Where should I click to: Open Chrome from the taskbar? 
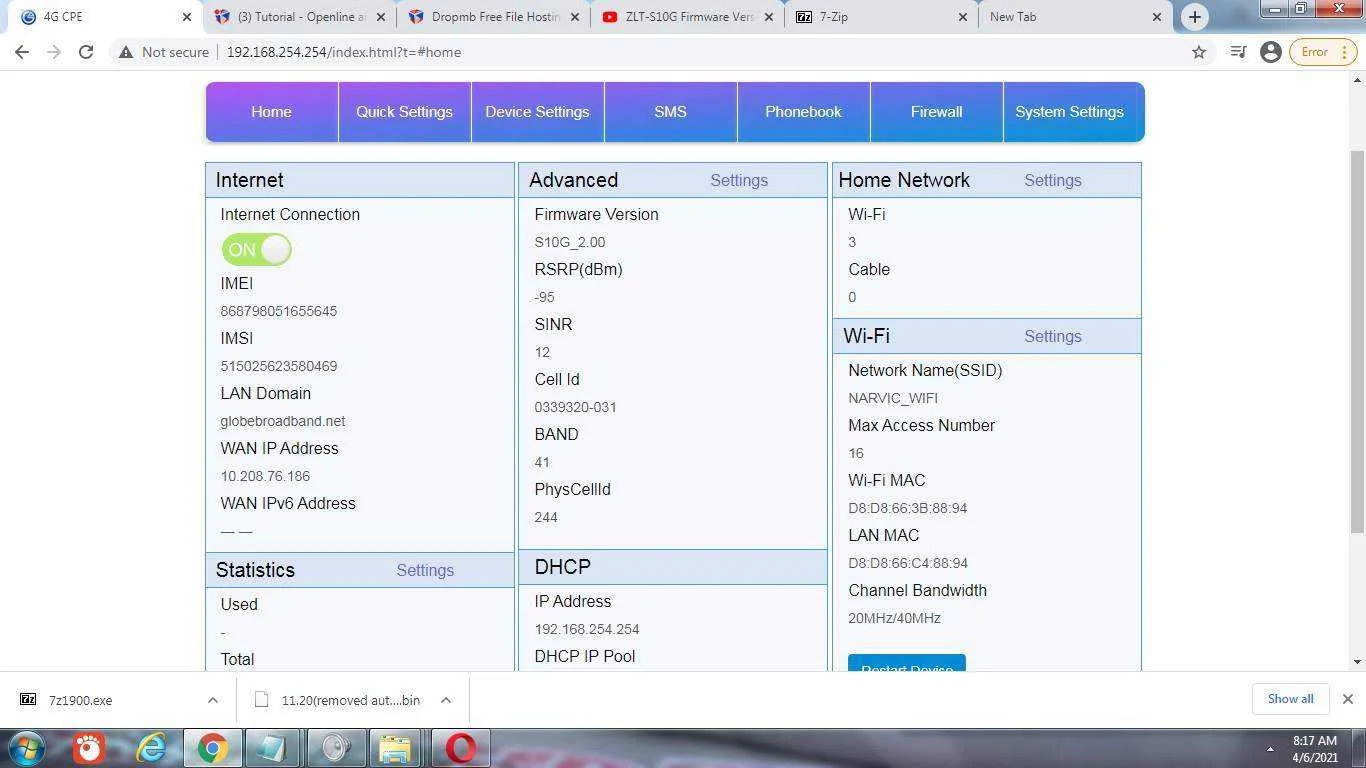[x=211, y=748]
